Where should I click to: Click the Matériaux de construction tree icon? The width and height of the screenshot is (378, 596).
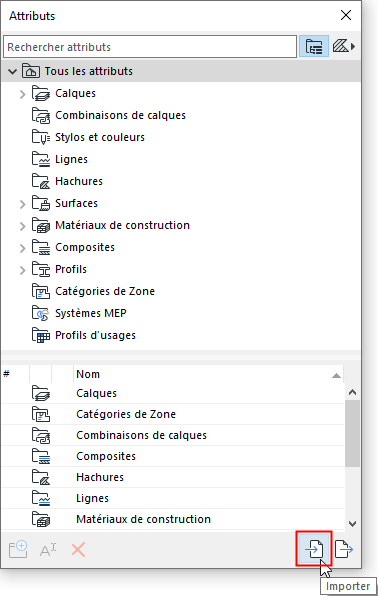(41, 225)
